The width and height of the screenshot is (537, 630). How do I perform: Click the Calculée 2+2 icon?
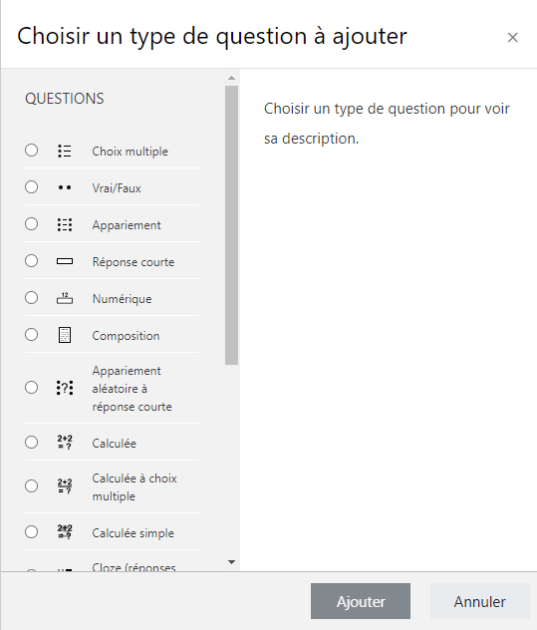click(x=65, y=442)
